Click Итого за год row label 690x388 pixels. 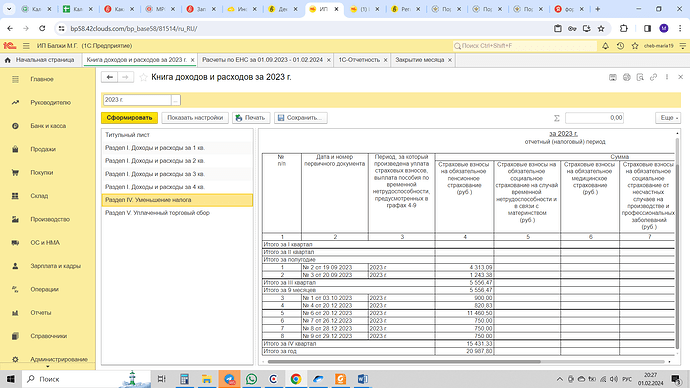coord(280,351)
